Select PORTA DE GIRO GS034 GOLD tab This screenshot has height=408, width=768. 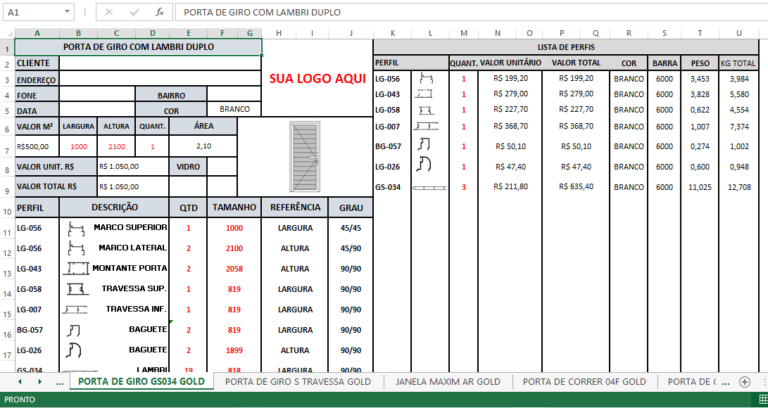pos(142,382)
